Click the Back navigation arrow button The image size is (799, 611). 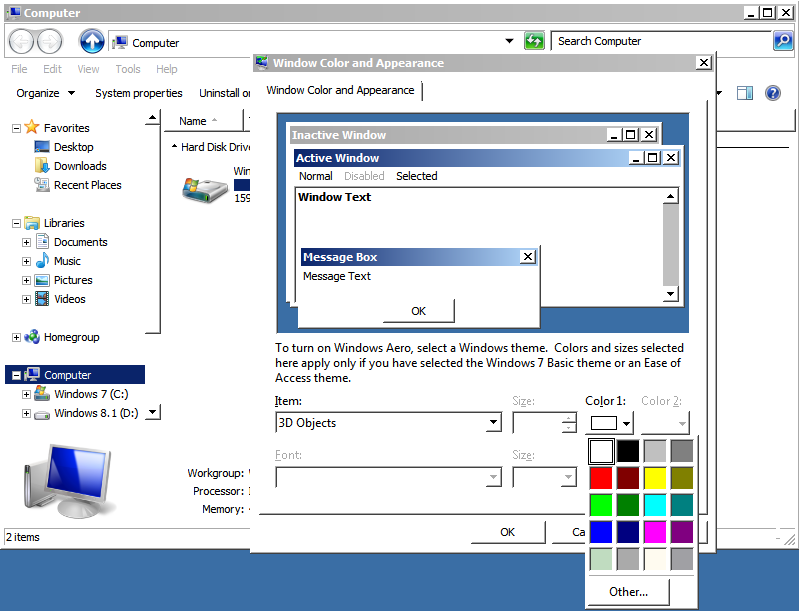21,41
